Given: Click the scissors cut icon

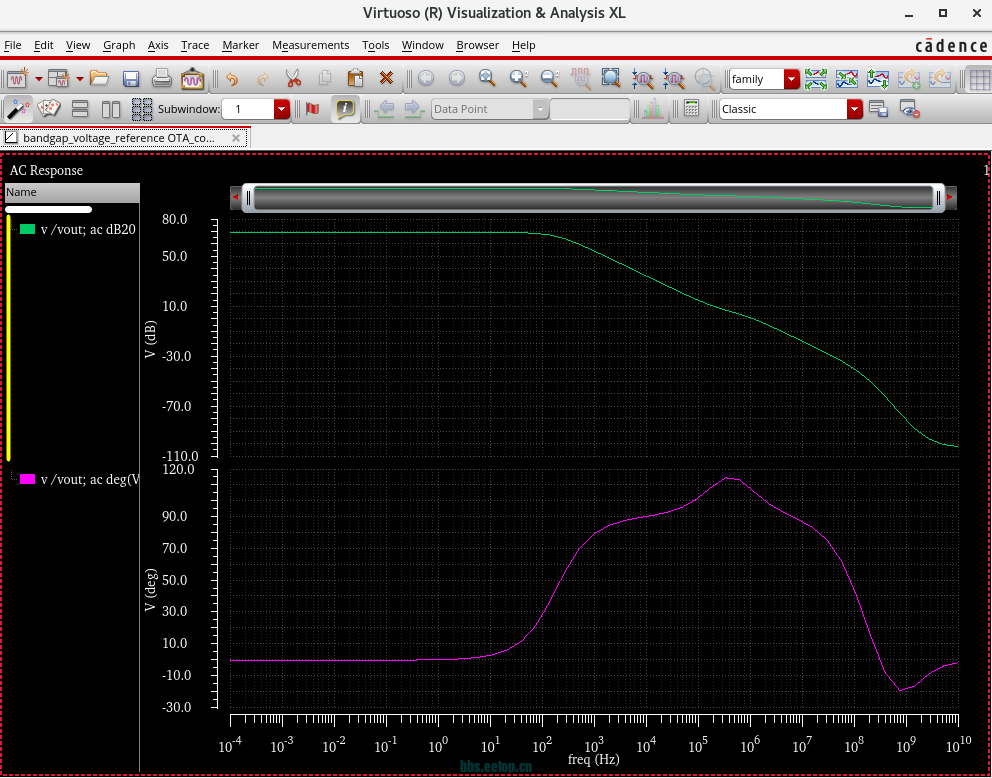Looking at the screenshot, I should pyautogui.click(x=293, y=78).
